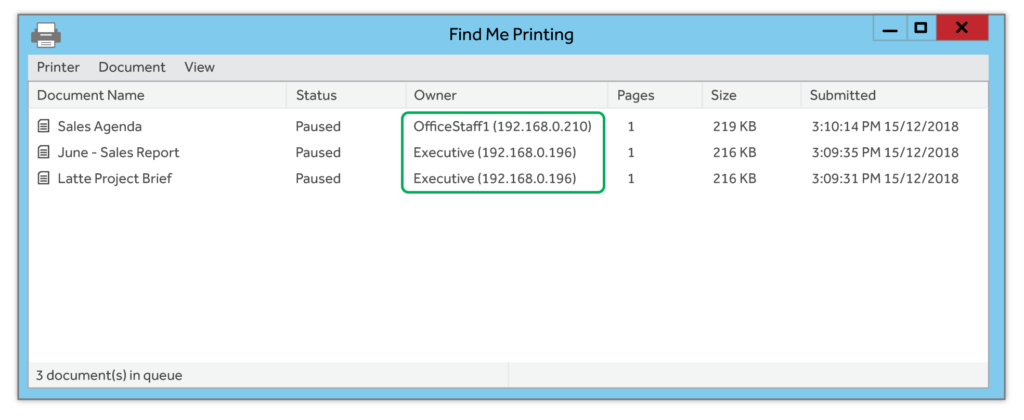Image resolution: width=1024 pixels, height=420 pixels.
Task: Click the page count of Latte Project Brief
Action: pyautogui.click(x=631, y=178)
